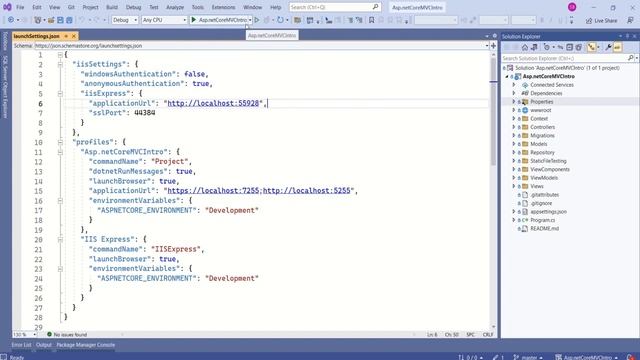Click Sync with Active Document icon

560,47
